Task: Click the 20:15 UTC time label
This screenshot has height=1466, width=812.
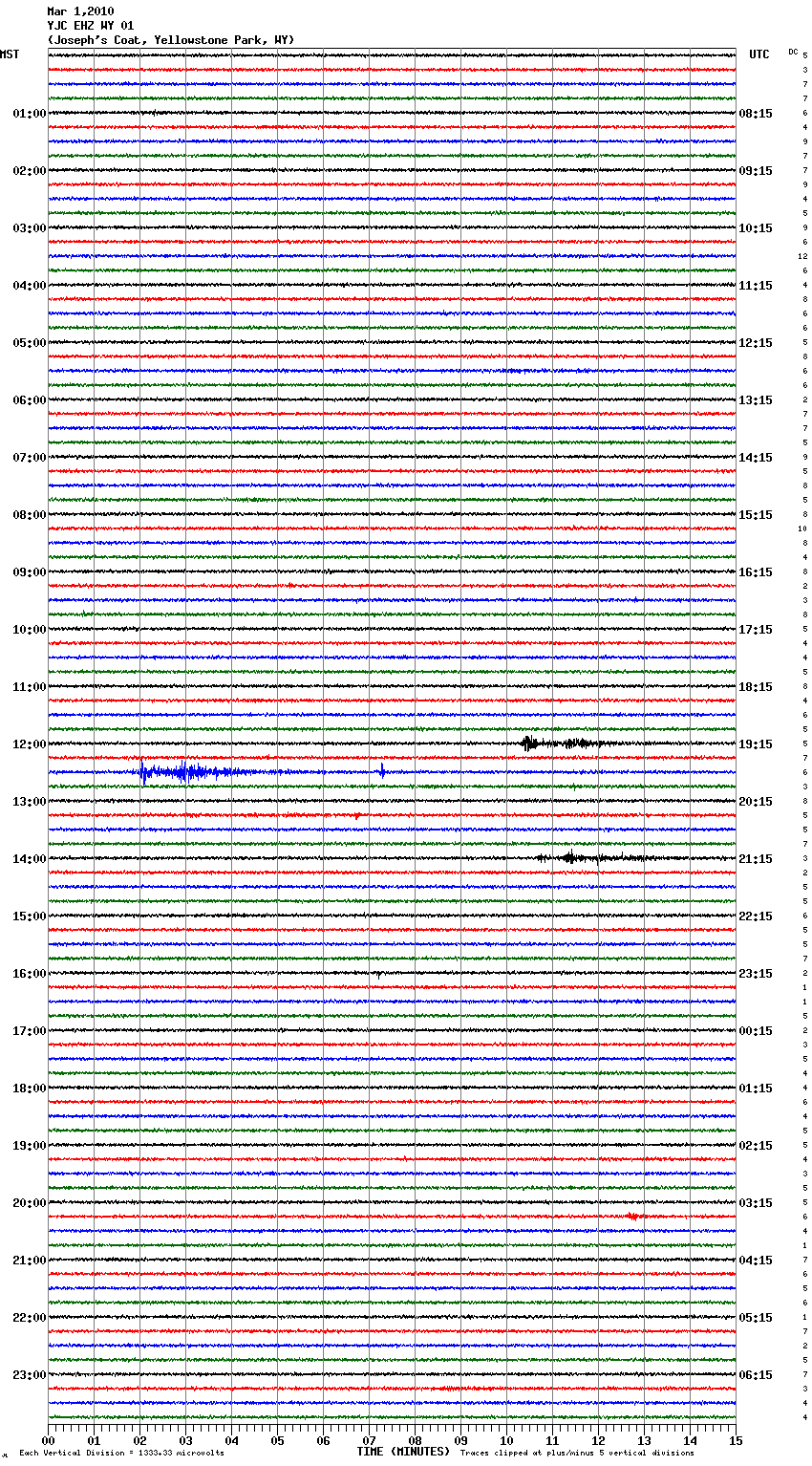Action: coord(756,802)
